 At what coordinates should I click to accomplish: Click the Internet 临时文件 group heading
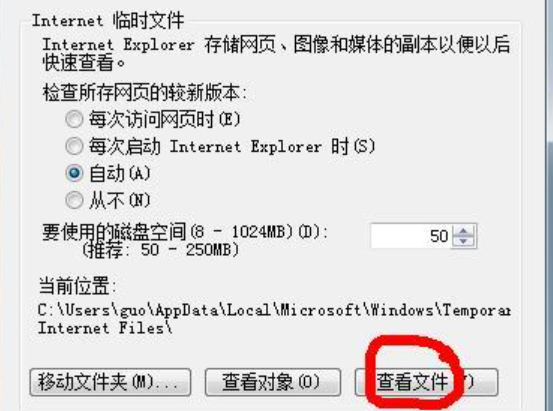[108, 20]
